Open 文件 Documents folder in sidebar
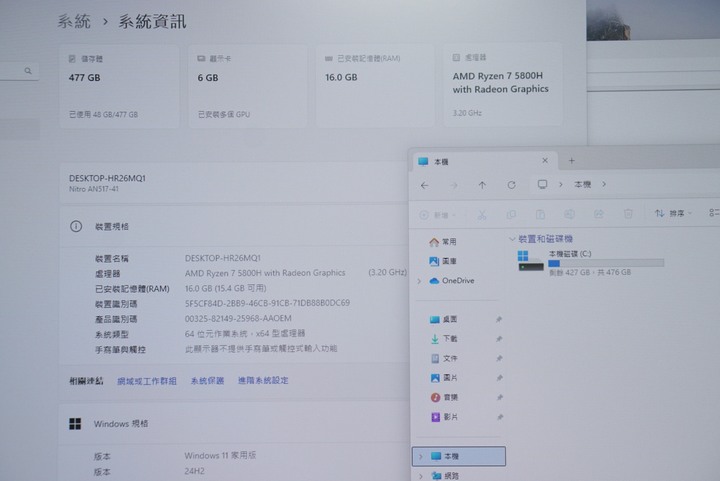Image resolution: width=720 pixels, height=481 pixels. (443, 358)
